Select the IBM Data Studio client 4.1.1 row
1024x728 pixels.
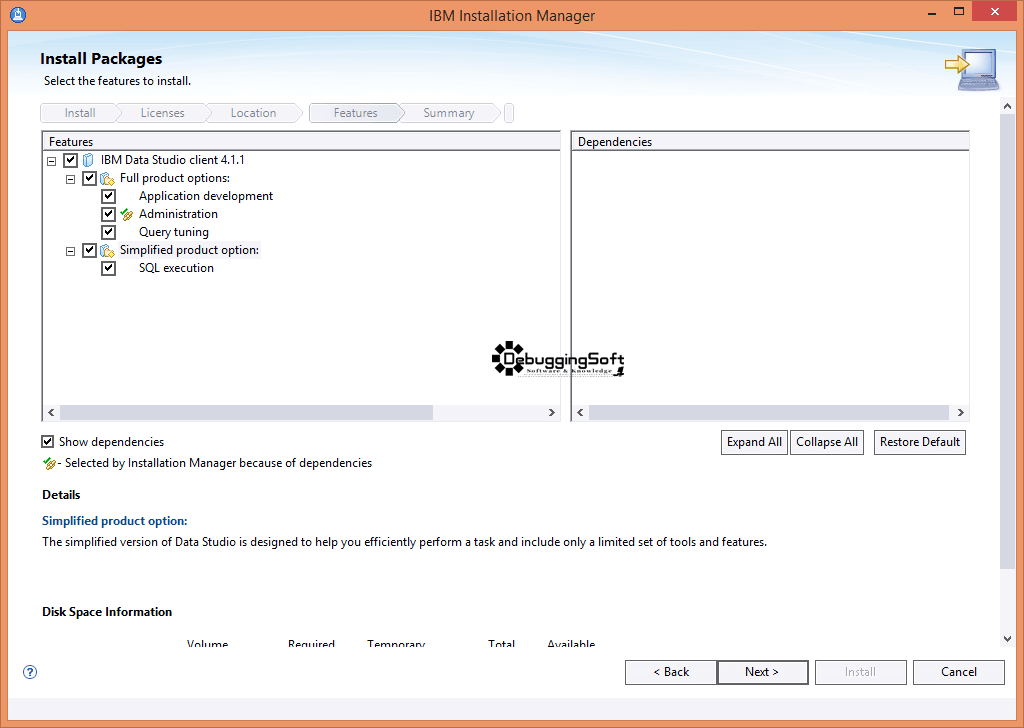tap(172, 160)
